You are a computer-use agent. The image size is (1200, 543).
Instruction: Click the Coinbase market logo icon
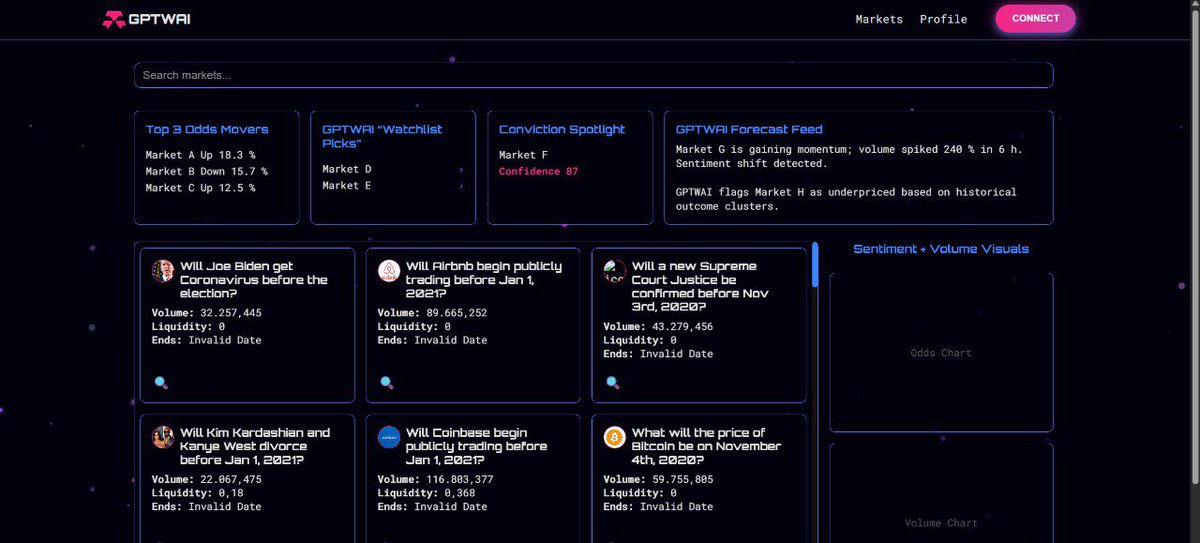tap(389, 437)
